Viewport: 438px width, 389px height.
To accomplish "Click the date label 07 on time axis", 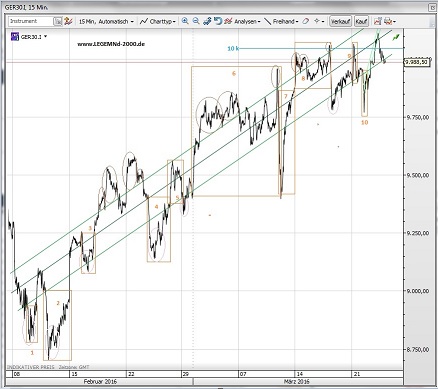I will click(244, 374).
